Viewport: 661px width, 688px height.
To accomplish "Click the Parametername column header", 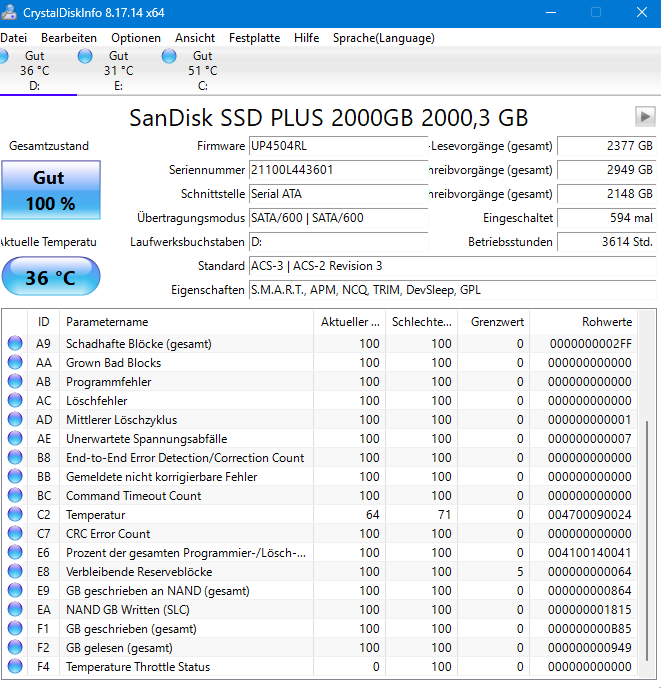I will (x=187, y=322).
